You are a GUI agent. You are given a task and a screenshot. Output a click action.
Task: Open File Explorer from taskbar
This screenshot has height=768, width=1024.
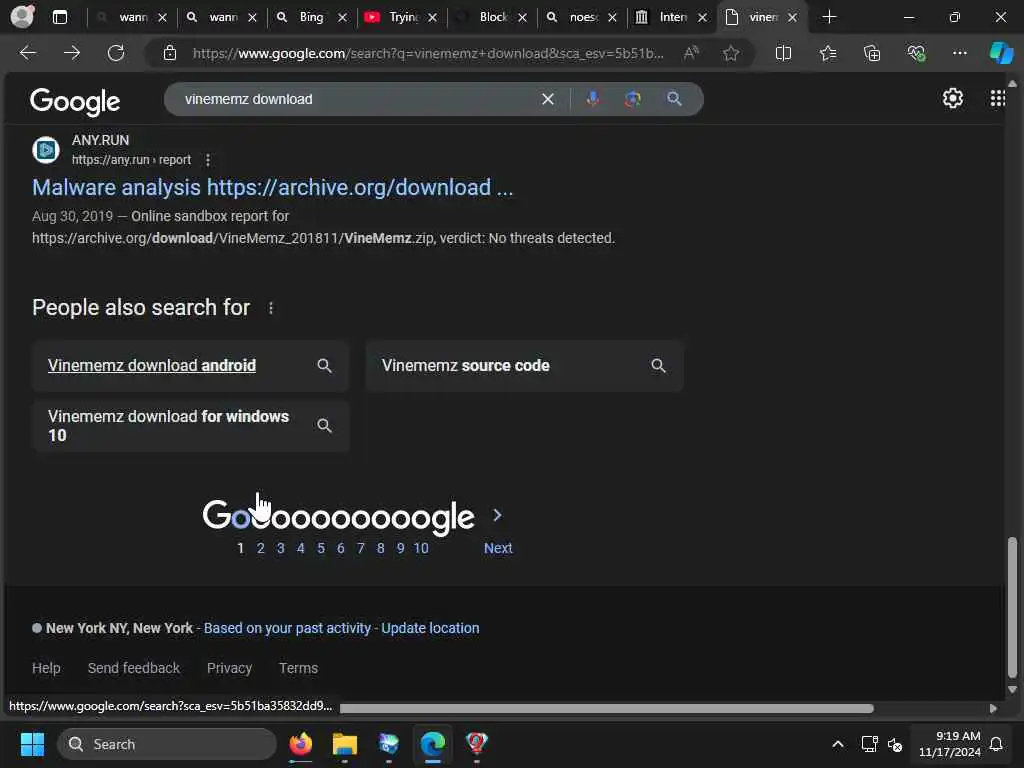(345, 744)
